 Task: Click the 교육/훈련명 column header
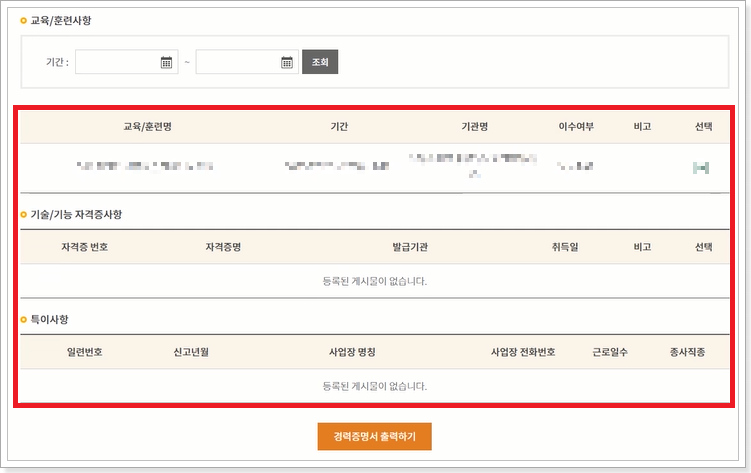click(148, 127)
